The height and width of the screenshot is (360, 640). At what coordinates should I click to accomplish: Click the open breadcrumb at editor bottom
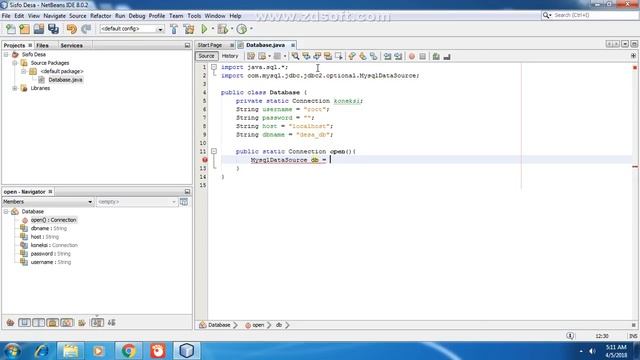pos(258,325)
